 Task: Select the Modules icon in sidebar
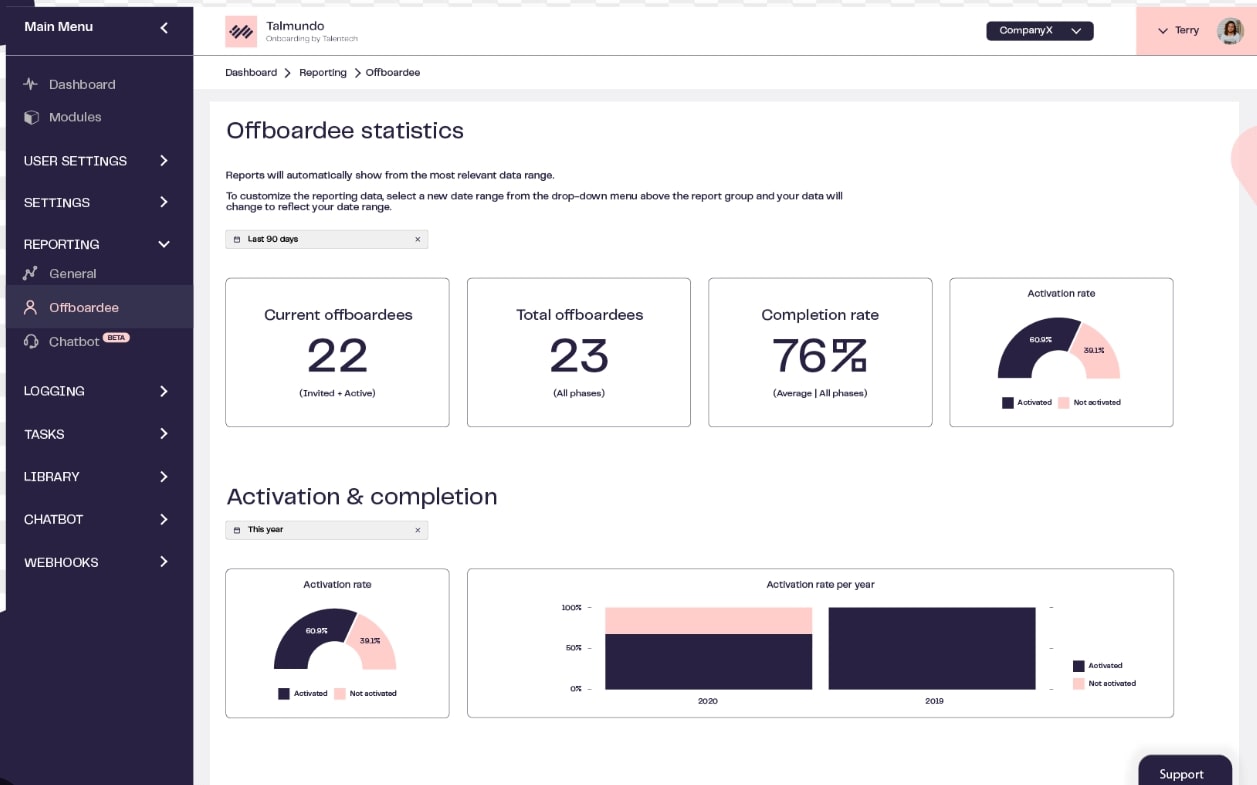[31, 117]
